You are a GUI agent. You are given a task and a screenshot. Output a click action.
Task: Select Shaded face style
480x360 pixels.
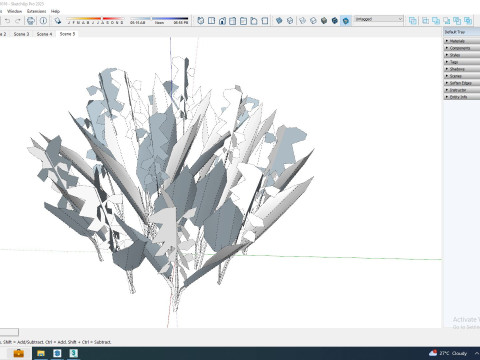click(324, 21)
